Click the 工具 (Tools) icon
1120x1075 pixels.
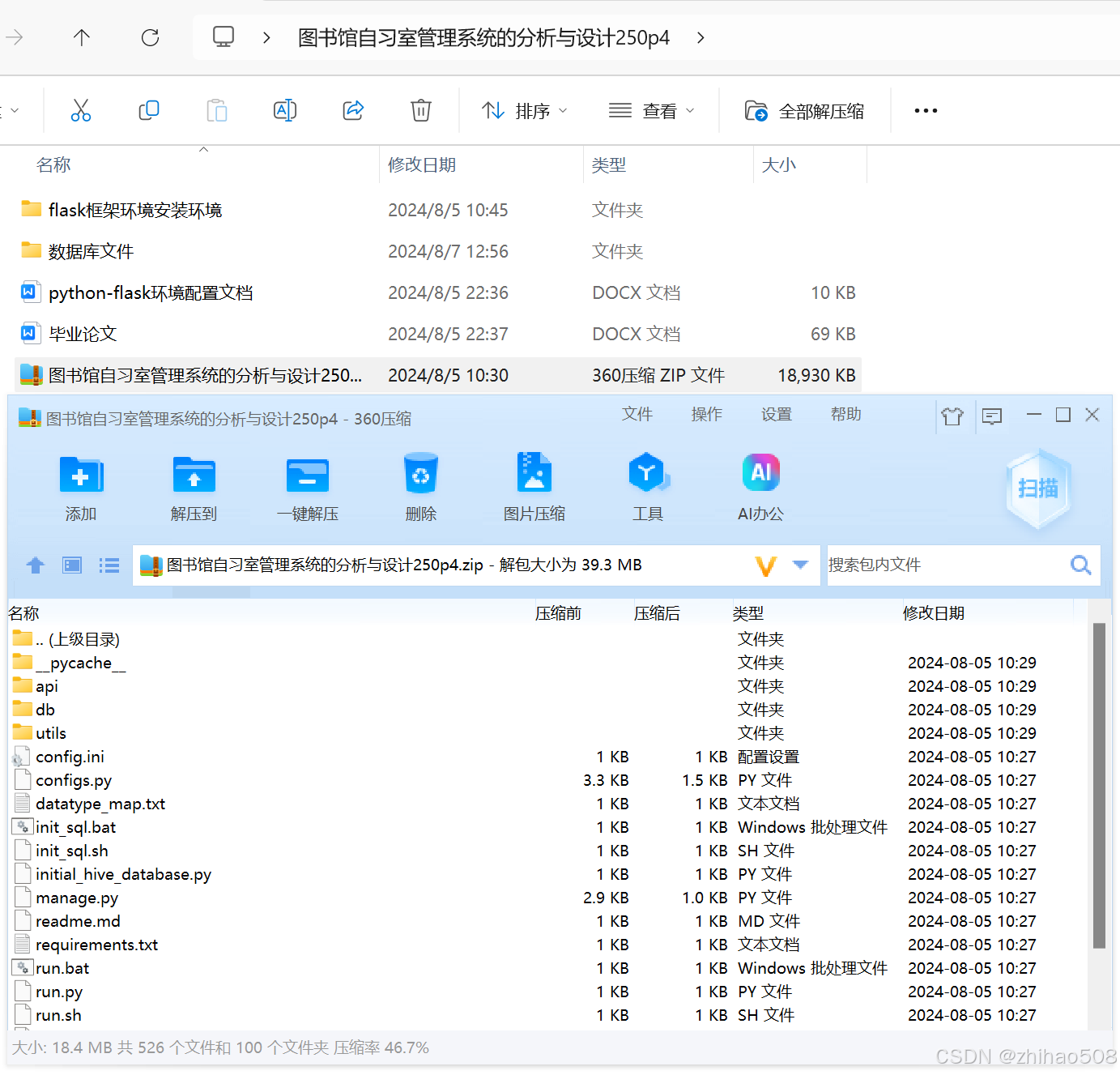click(x=648, y=486)
